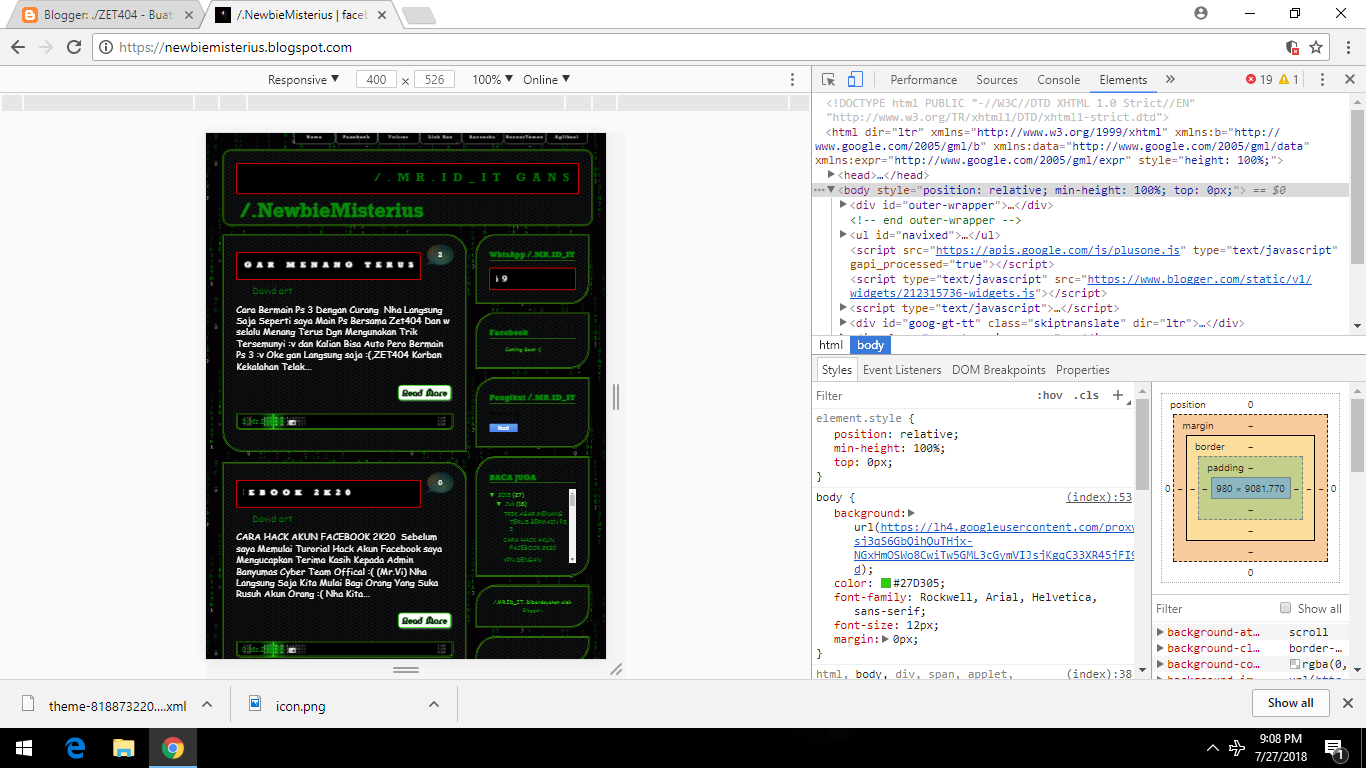Screen dimensions: 1366x768
Task: Bookmark this page with the star icon
Action: [x=1316, y=47]
